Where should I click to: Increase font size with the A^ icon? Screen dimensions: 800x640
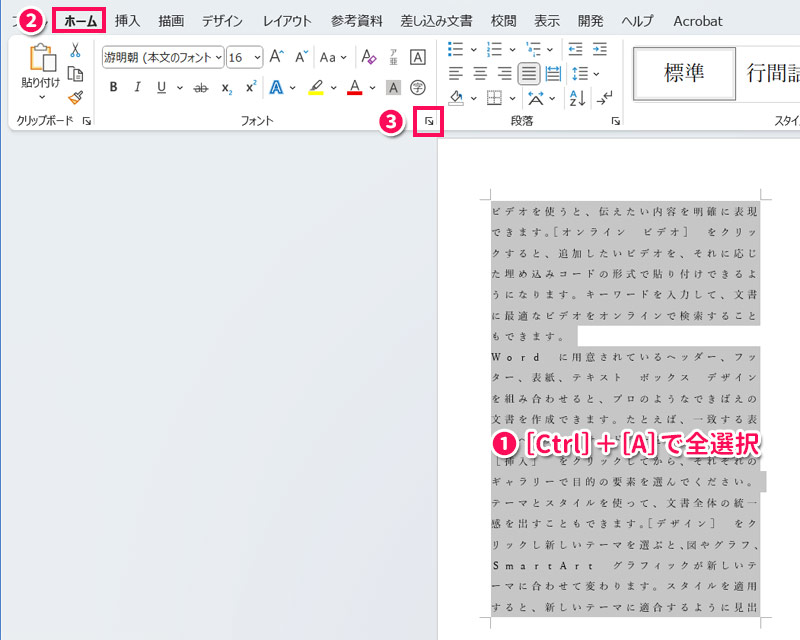(276, 57)
